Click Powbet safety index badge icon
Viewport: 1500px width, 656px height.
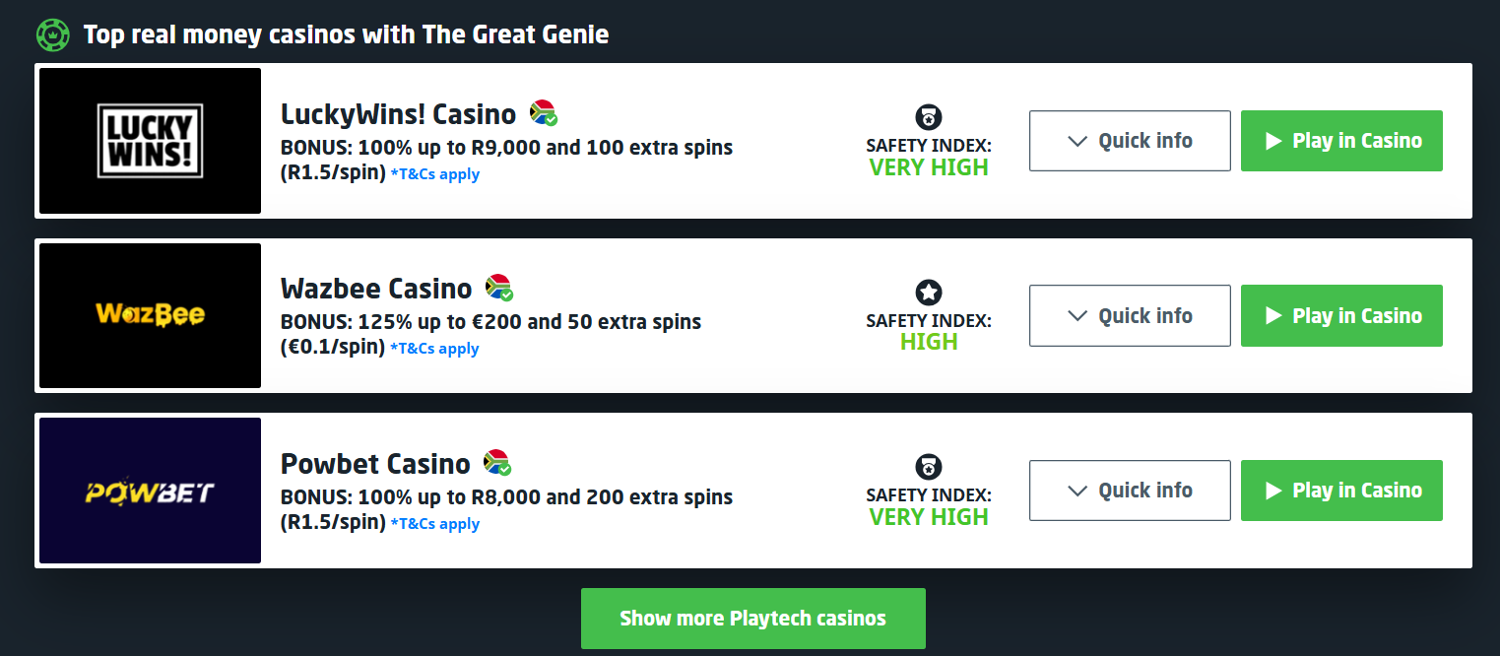click(x=928, y=467)
